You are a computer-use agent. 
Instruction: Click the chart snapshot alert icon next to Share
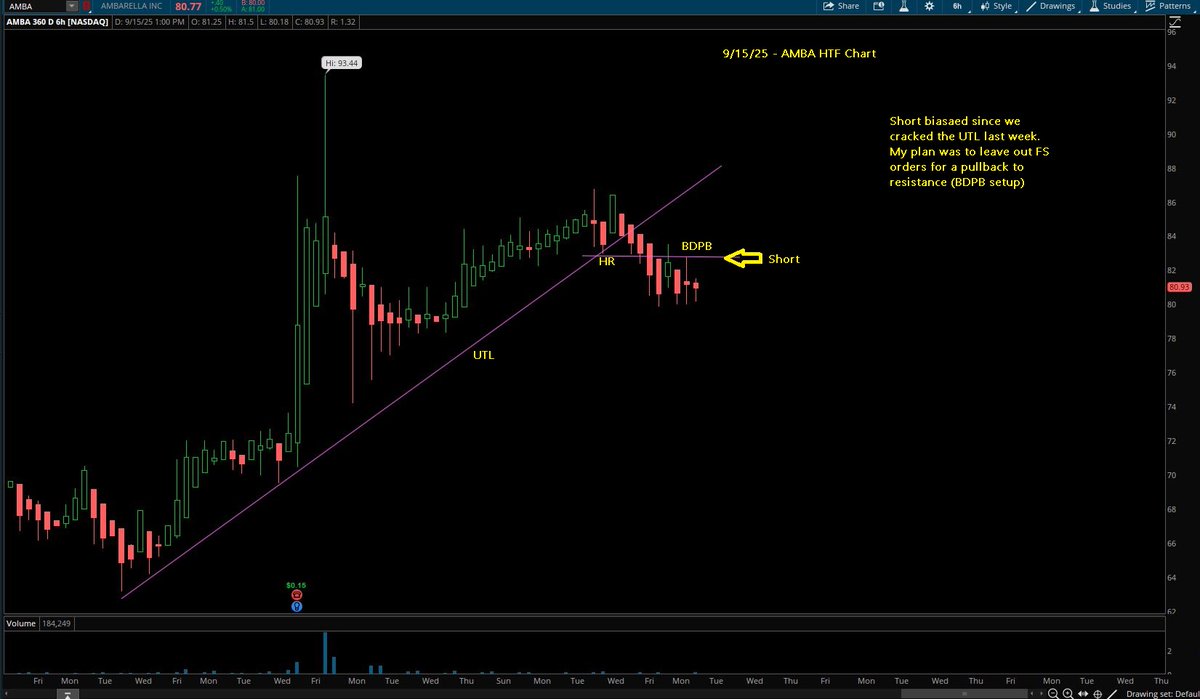coord(878,6)
